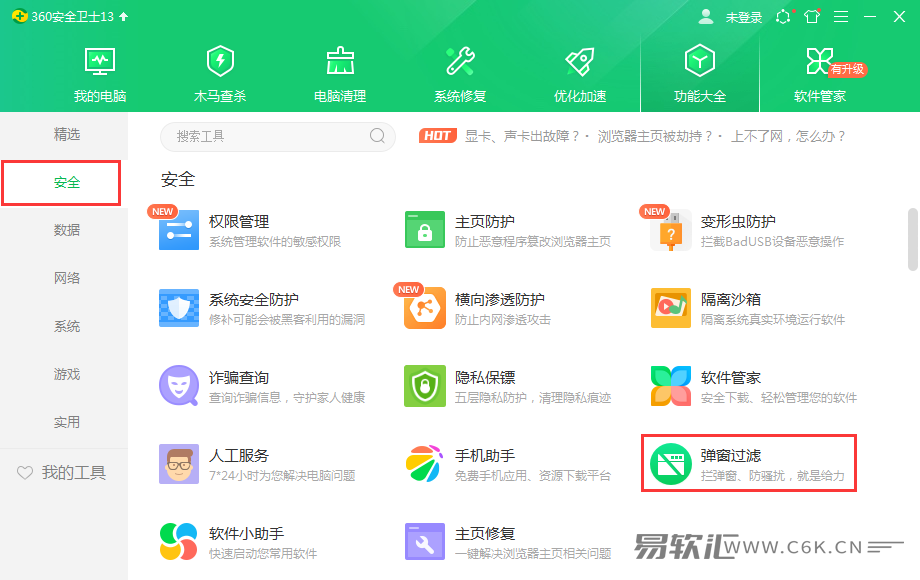Select the 系统 sidebar tab
This screenshot has width=920, height=580.
pos(67,326)
